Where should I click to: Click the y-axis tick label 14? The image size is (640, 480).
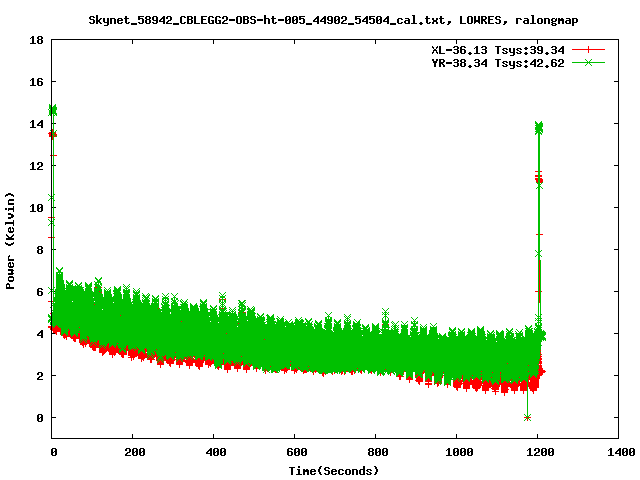click(x=36, y=124)
